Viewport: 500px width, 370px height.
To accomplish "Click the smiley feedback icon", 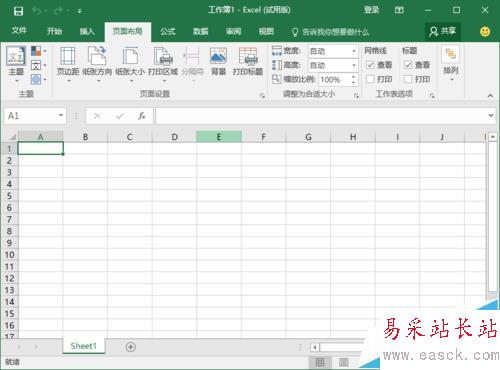I will [485, 32].
